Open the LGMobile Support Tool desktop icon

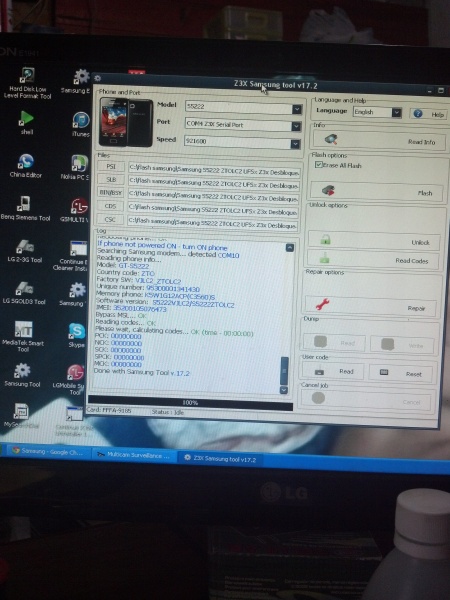(x=73, y=379)
